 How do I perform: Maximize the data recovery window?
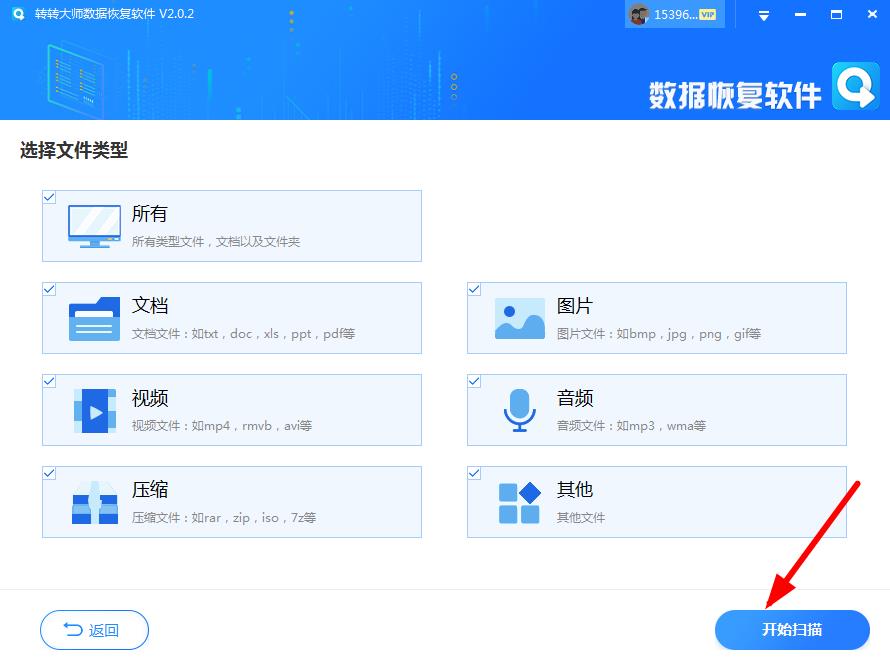pyautogui.click(x=836, y=15)
